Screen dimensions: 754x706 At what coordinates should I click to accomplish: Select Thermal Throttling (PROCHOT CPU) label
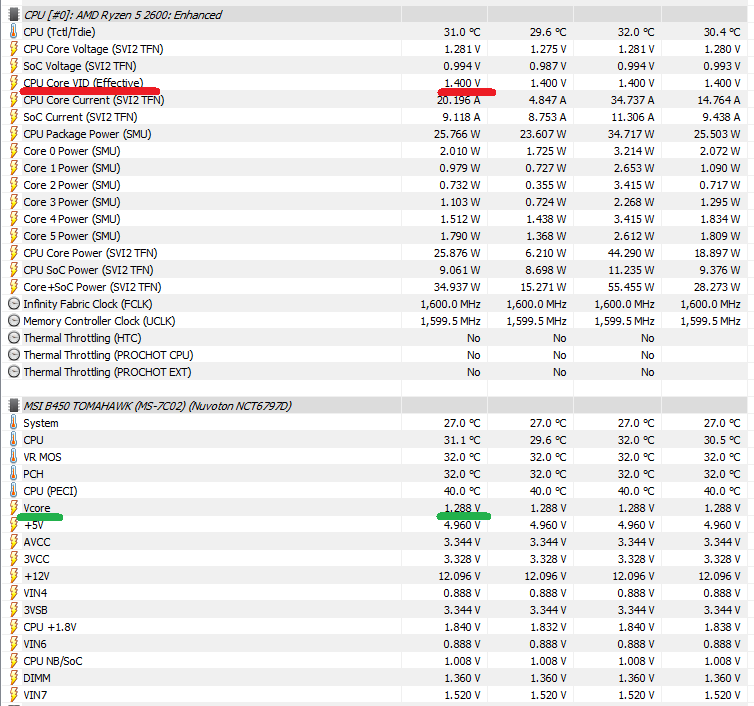(108, 355)
